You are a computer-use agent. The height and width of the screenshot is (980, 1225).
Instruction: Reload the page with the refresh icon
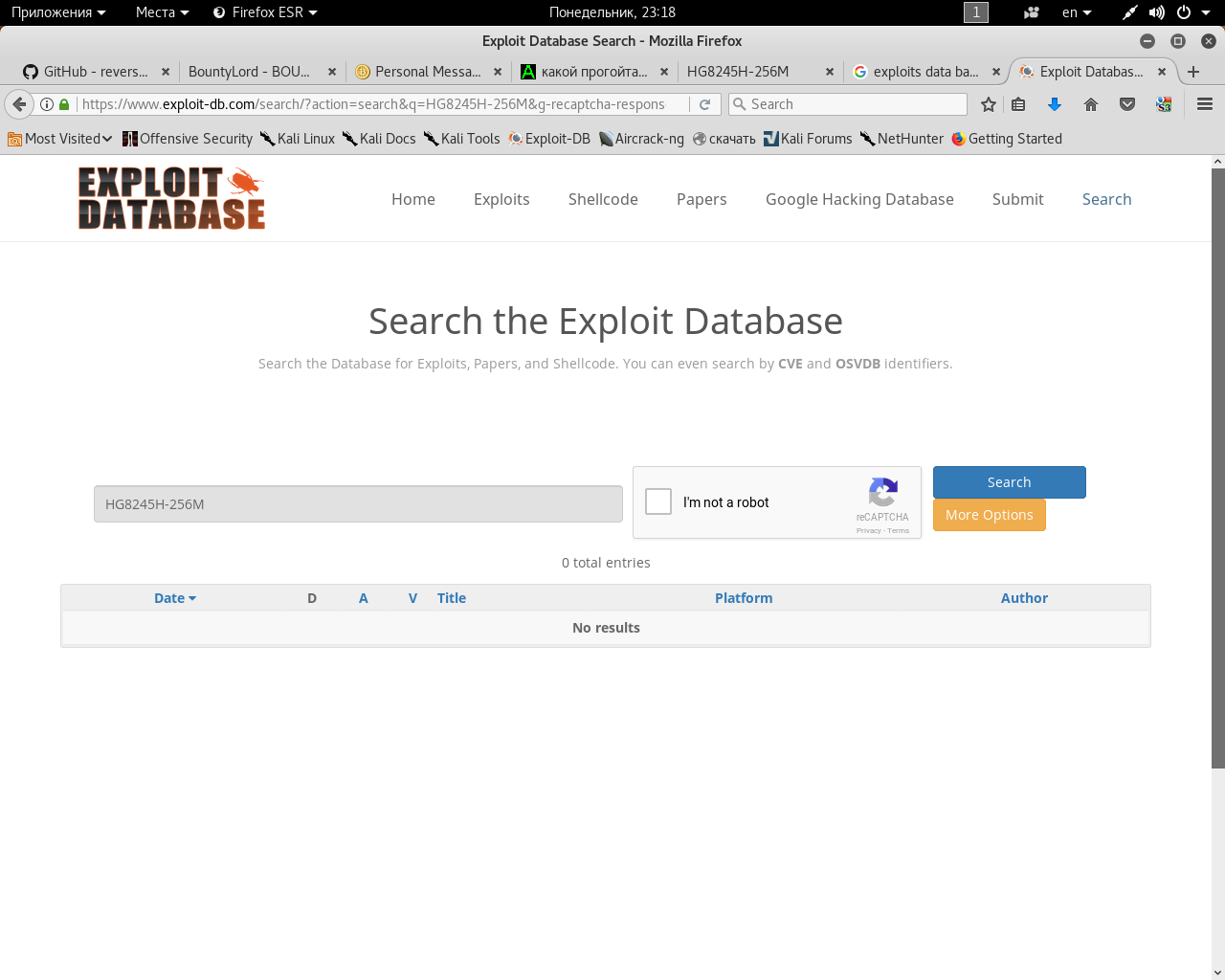[705, 104]
